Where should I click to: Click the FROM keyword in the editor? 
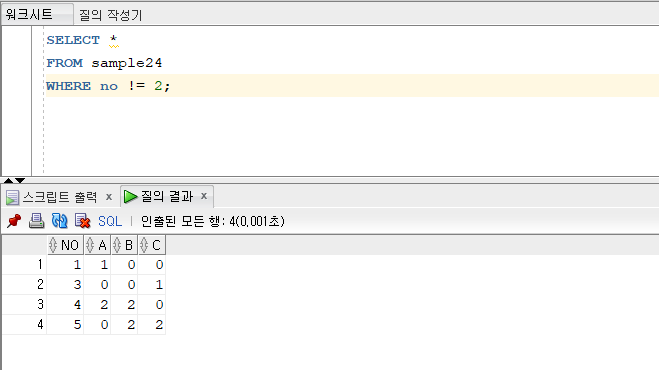click(64, 63)
